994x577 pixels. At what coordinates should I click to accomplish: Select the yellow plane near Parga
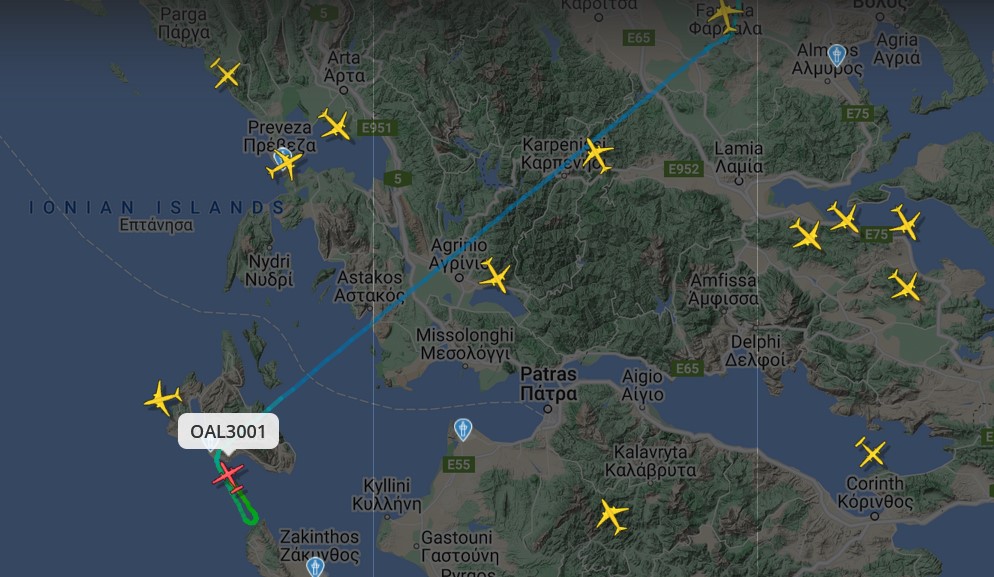tap(226, 74)
